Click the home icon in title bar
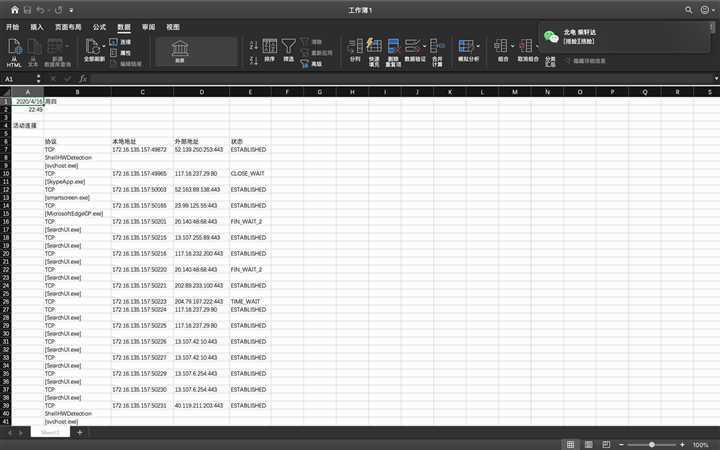The width and height of the screenshot is (720, 450). click(x=15, y=10)
